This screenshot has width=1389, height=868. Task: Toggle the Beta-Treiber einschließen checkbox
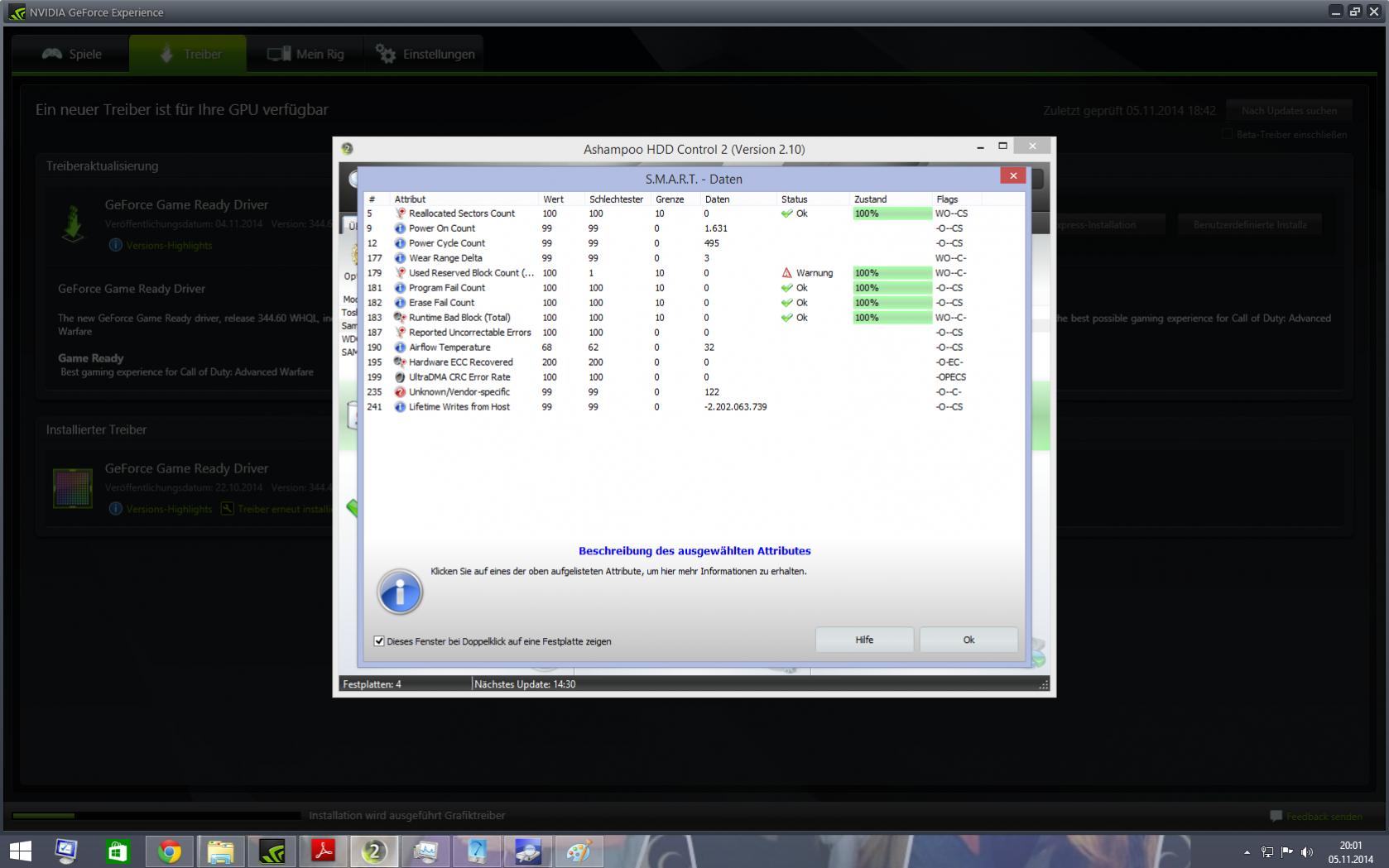pos(1228,134)
